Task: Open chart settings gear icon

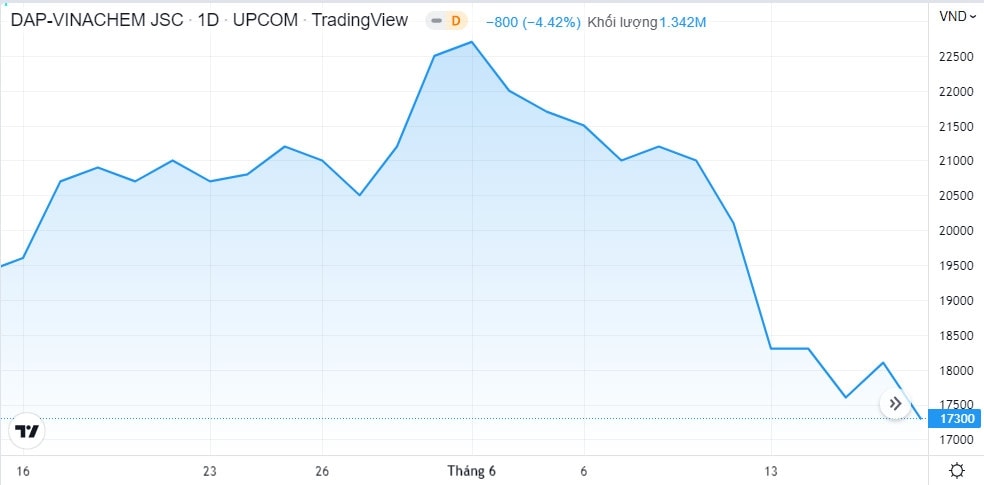Action: pos(956,470)
